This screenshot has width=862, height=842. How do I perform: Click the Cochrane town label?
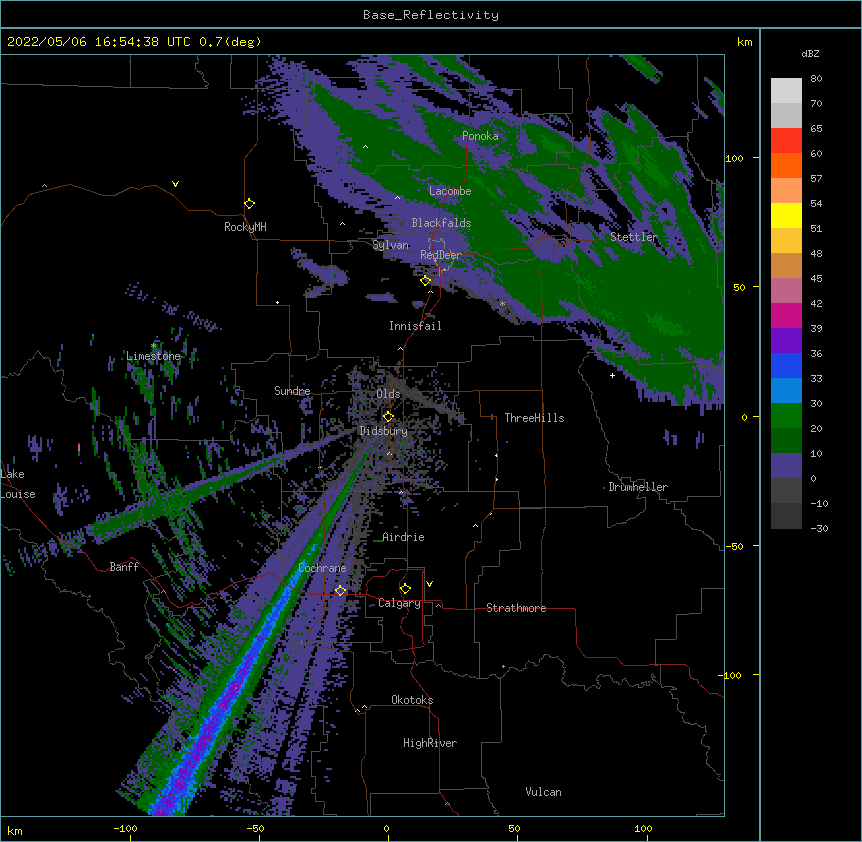tap(322, 568)
